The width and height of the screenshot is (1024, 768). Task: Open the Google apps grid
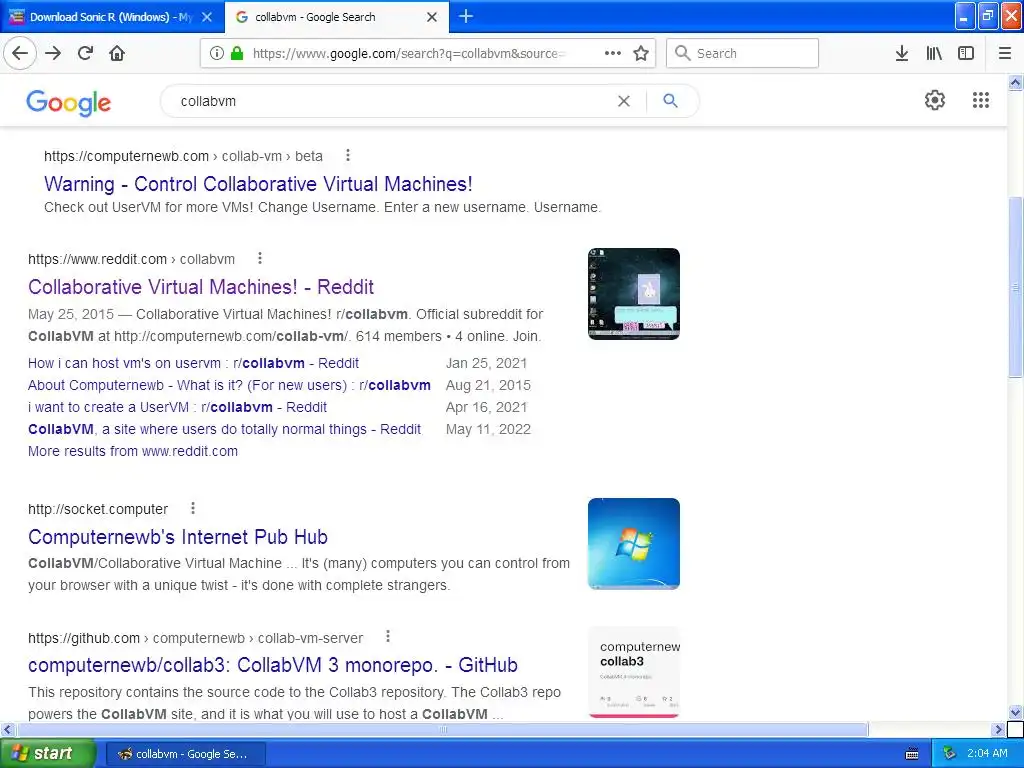coord(980,100)
